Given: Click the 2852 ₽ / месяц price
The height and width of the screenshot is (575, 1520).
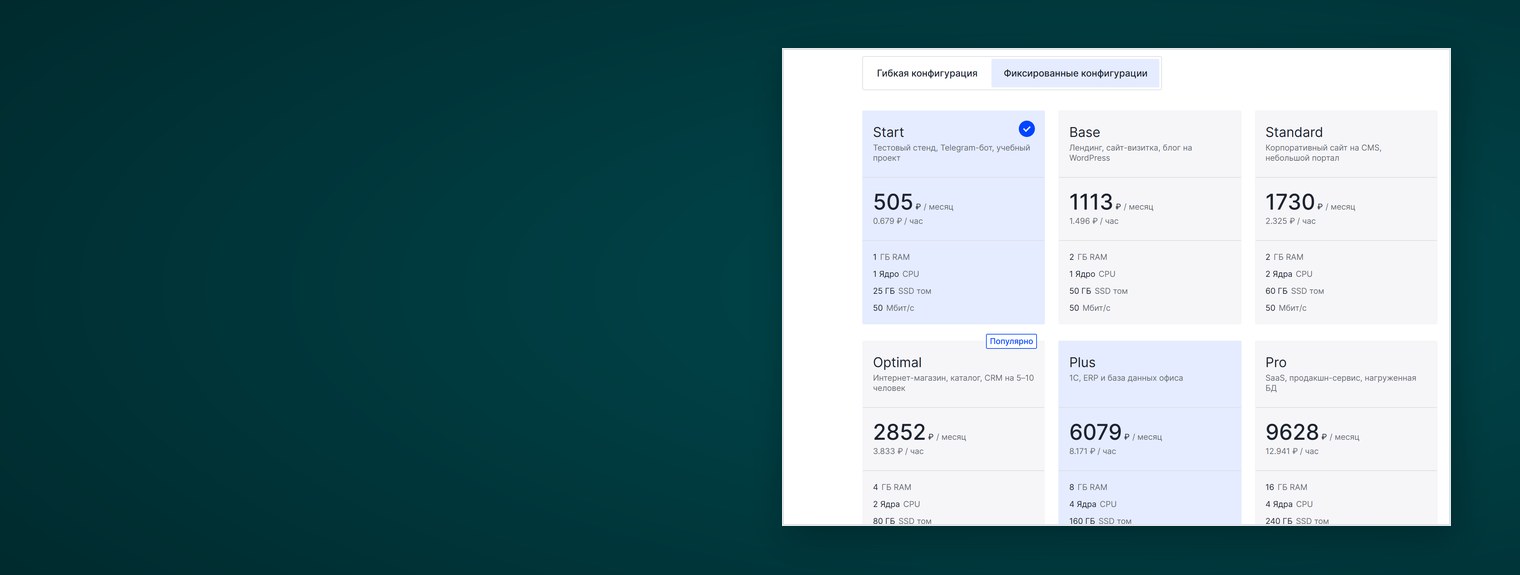Looking at the screenshot, I should click(919, 433).
